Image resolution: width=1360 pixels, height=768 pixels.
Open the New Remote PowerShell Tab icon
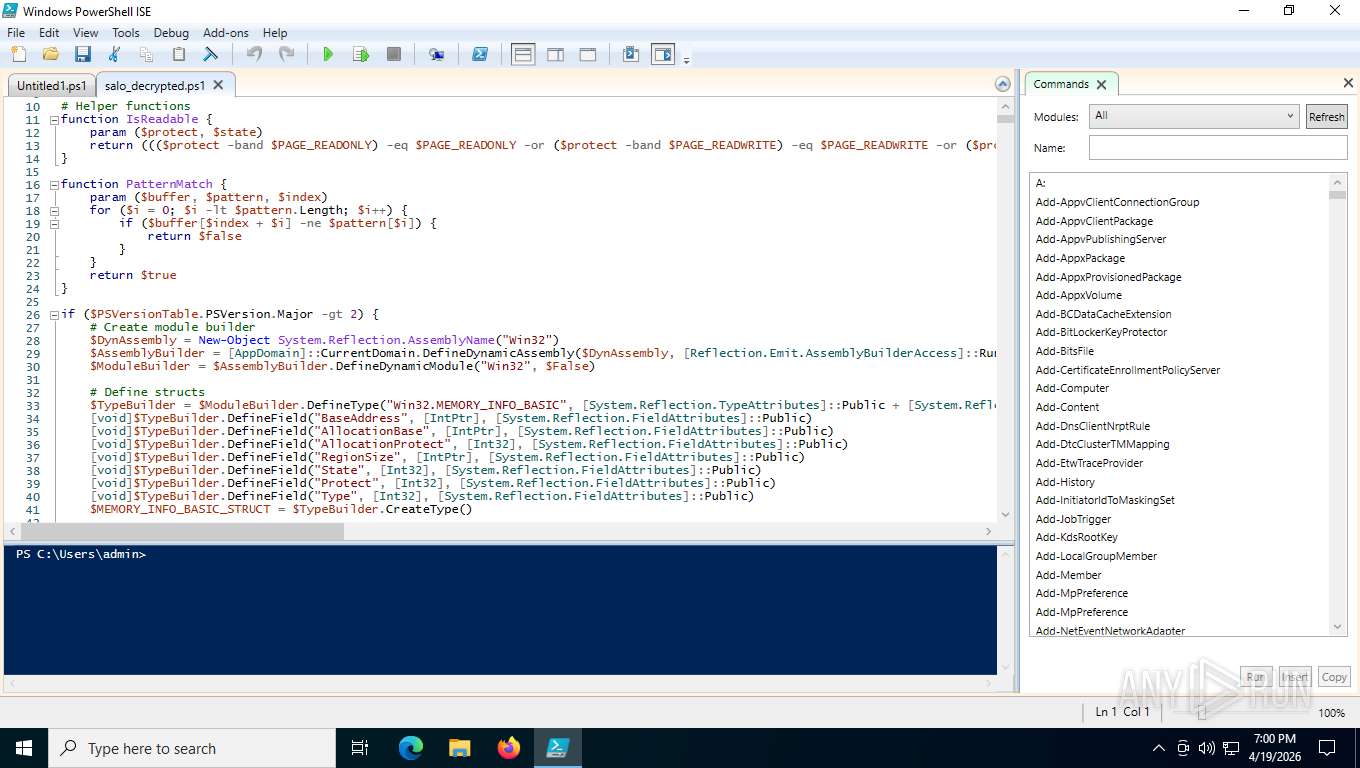437,54
